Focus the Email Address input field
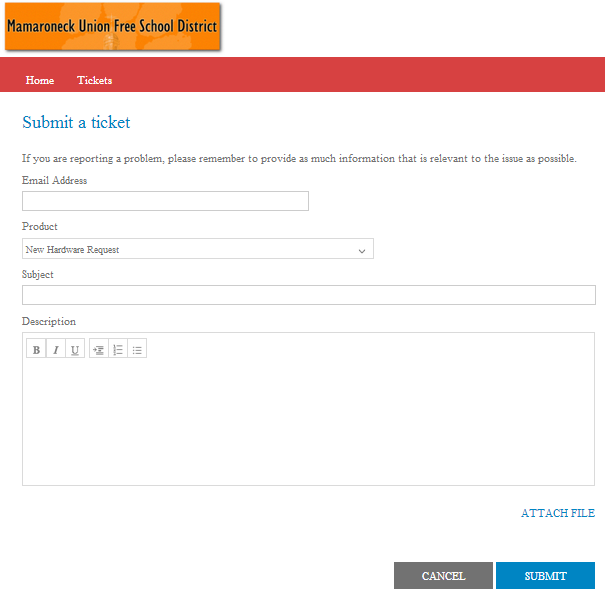 pos(165,201)
